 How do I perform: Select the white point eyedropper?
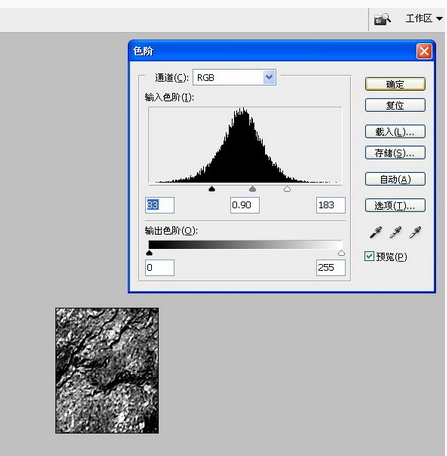[415, 232]
